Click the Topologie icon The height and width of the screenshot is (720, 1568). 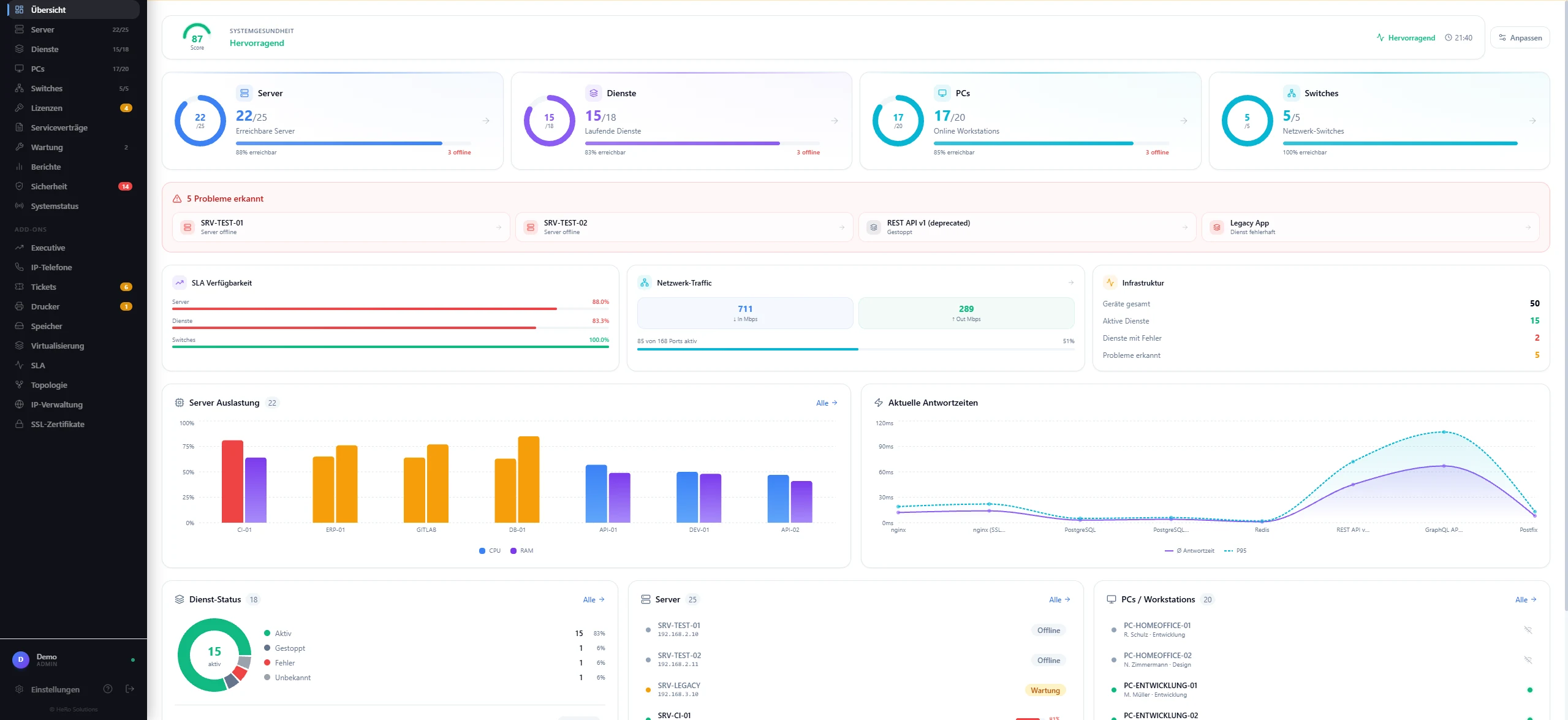20,385
